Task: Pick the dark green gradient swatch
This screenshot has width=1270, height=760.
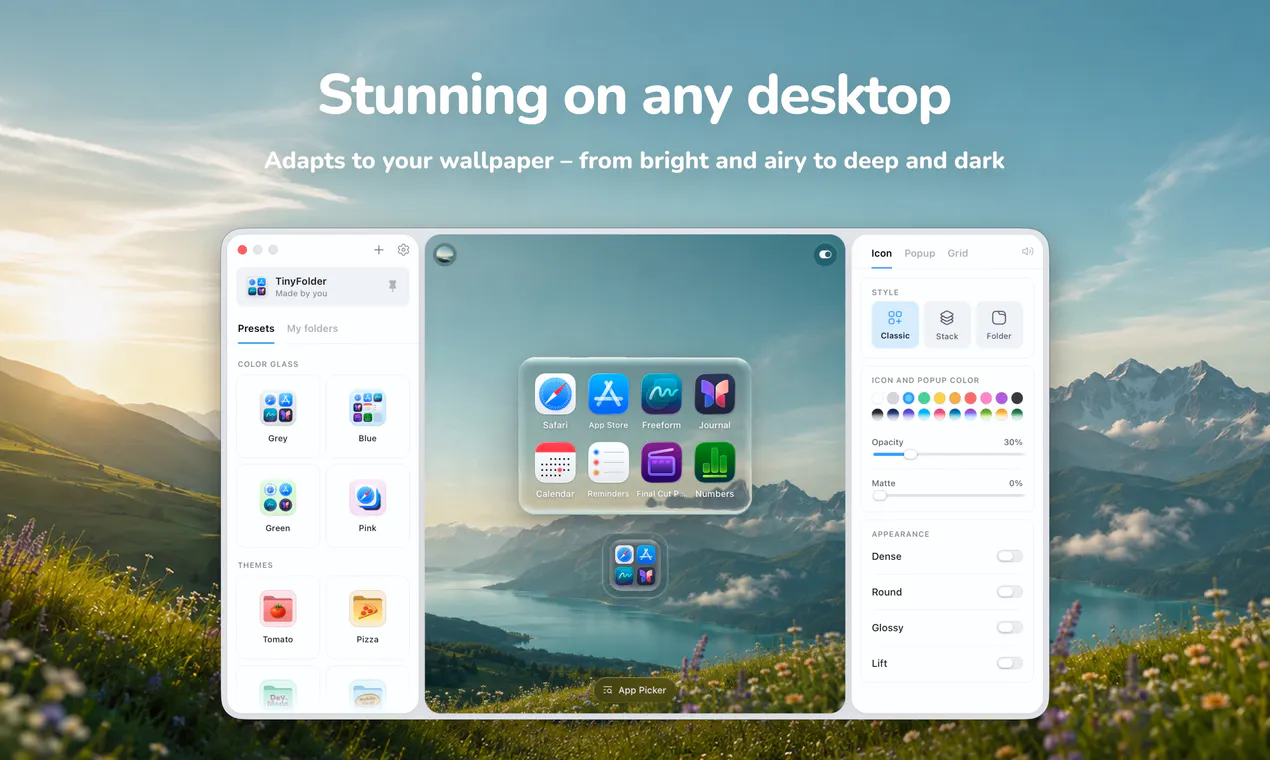Action: (x=1017, y=414)
